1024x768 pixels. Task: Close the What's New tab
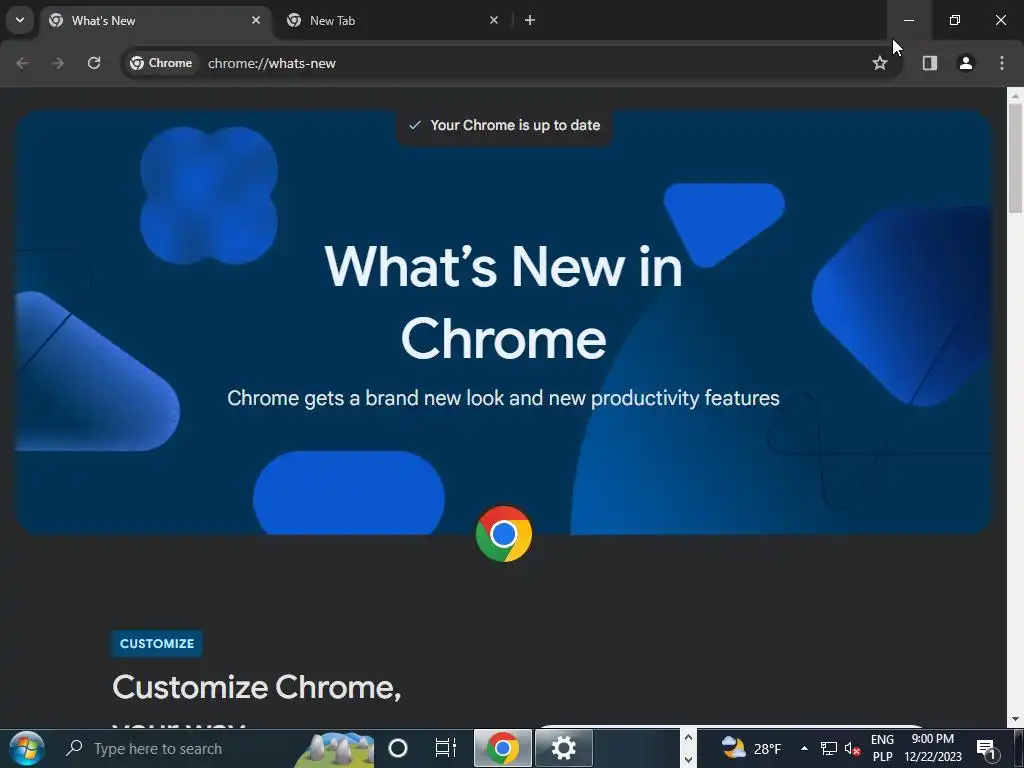click(x=256, y=20)
